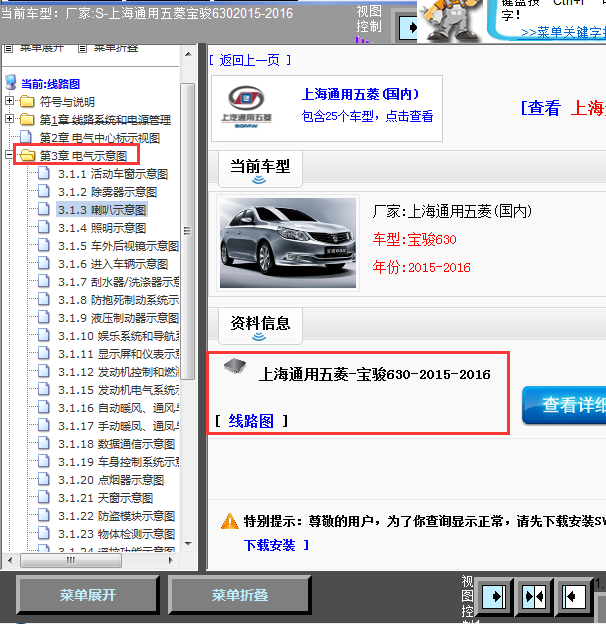This screenshot has height=624, width=606.
Task: Collapse the 第3章 电气示意图 node
Action: 10,155
